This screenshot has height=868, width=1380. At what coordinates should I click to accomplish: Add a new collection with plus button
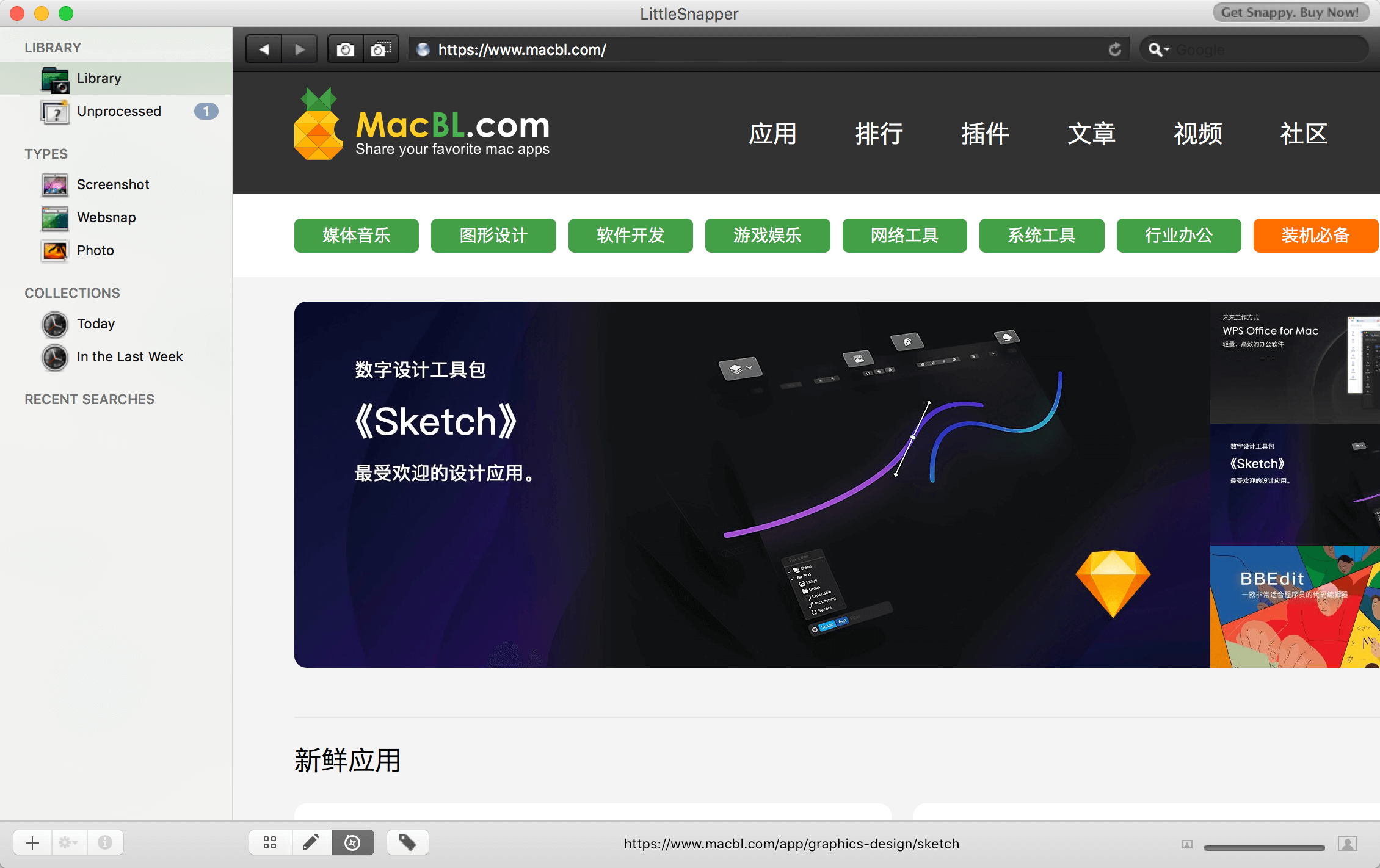point(32,843)
